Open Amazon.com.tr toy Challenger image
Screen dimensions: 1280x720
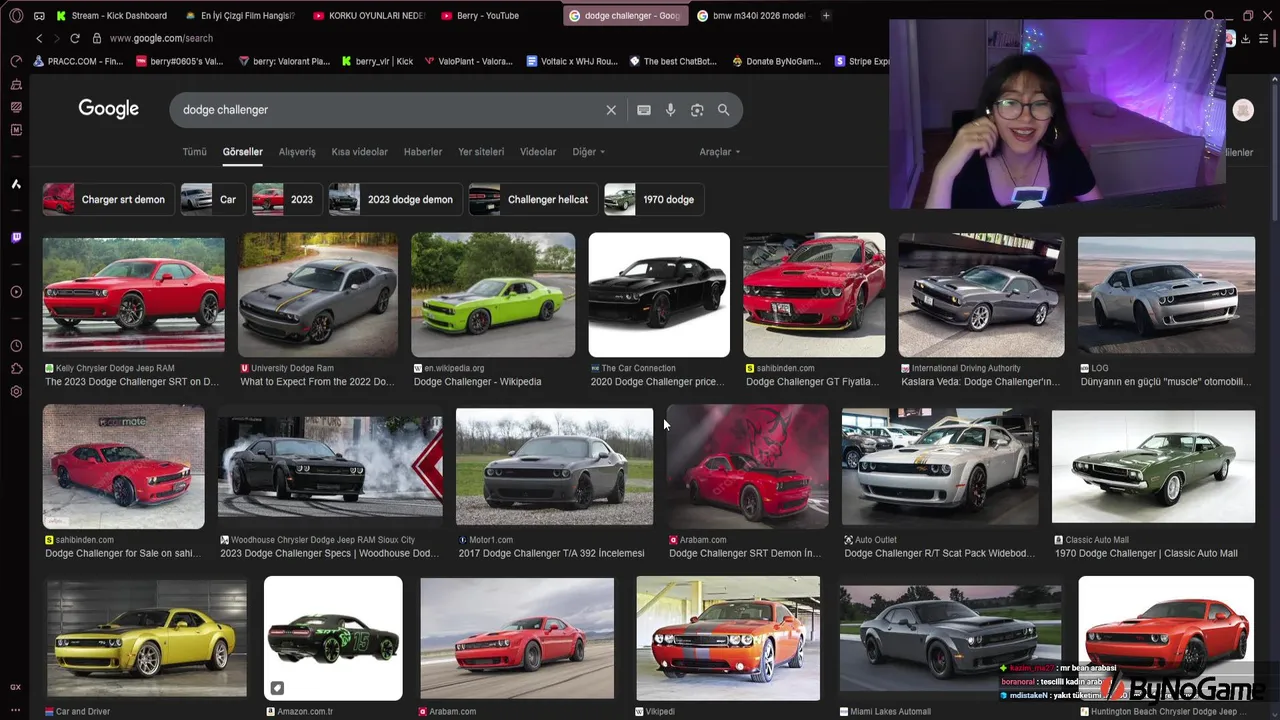coord(333,638)
